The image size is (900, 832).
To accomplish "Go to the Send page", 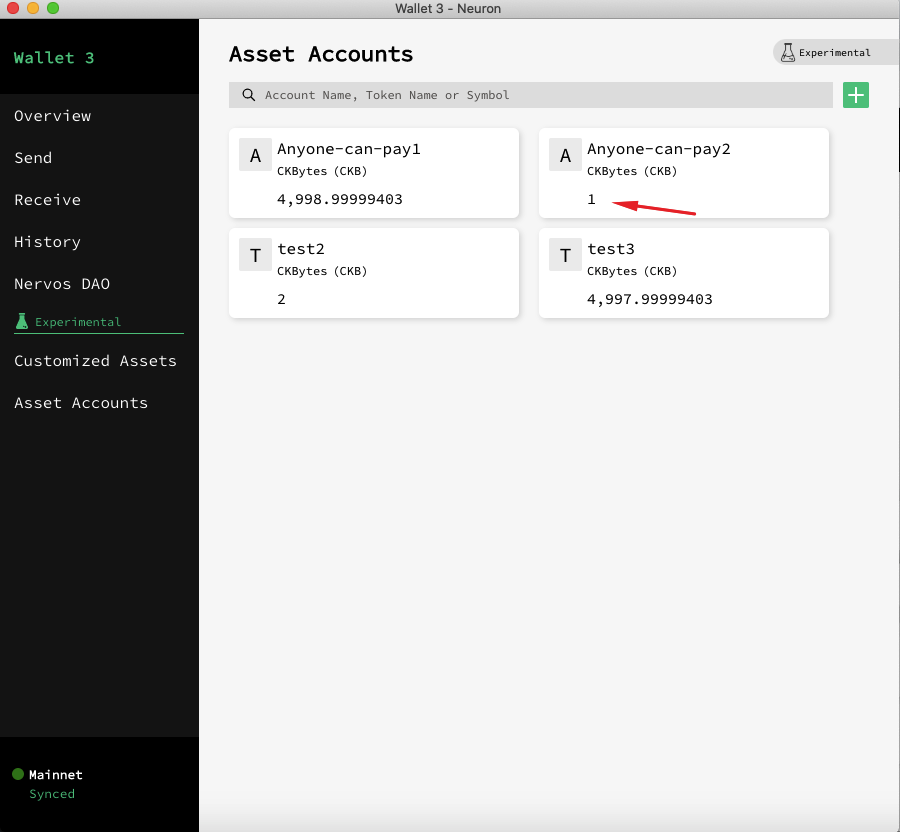I will 33,158.
